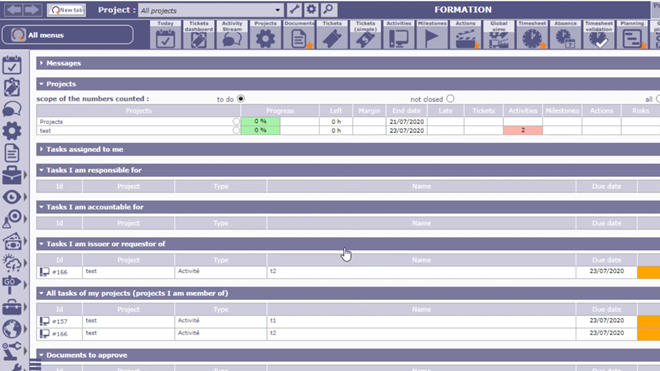Click task name t1 in All tasks list
This screenshot has width=660, height=371.
pos(273,320)
